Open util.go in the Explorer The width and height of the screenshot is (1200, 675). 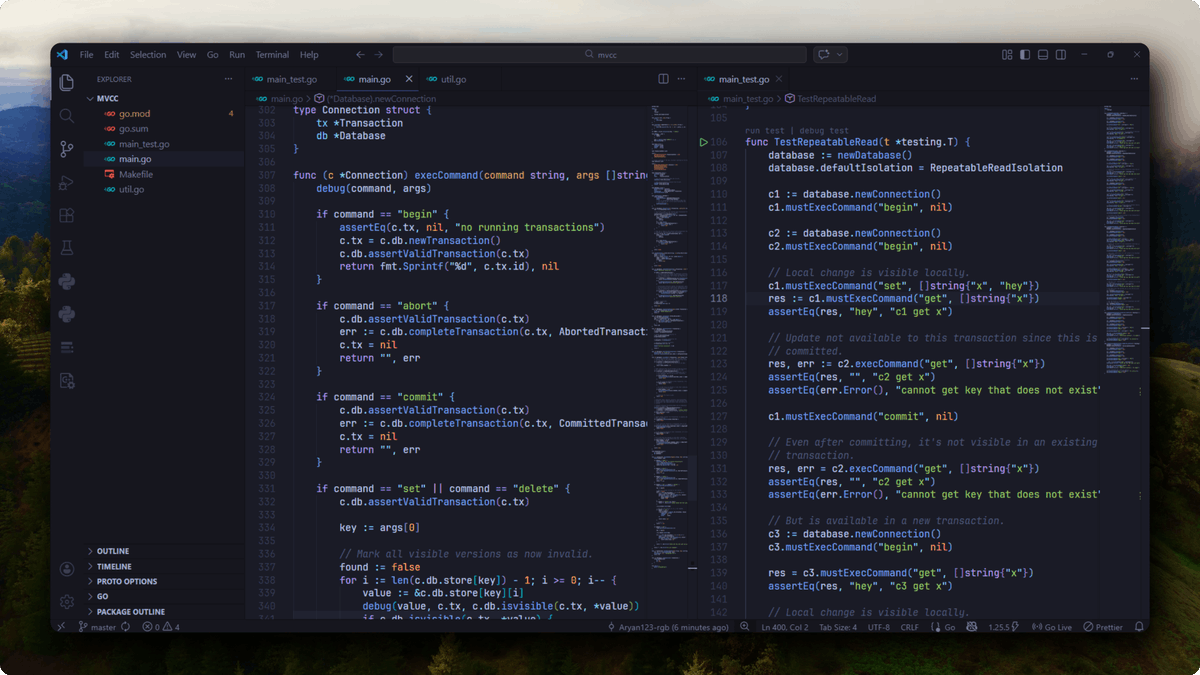click(x=164, y=189)
